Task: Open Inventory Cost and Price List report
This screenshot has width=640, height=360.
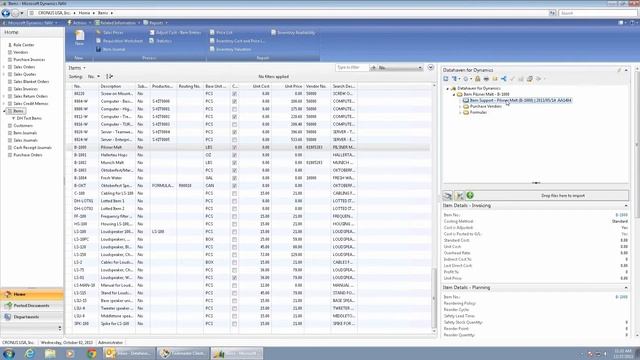Action: [x=237, y=41]
